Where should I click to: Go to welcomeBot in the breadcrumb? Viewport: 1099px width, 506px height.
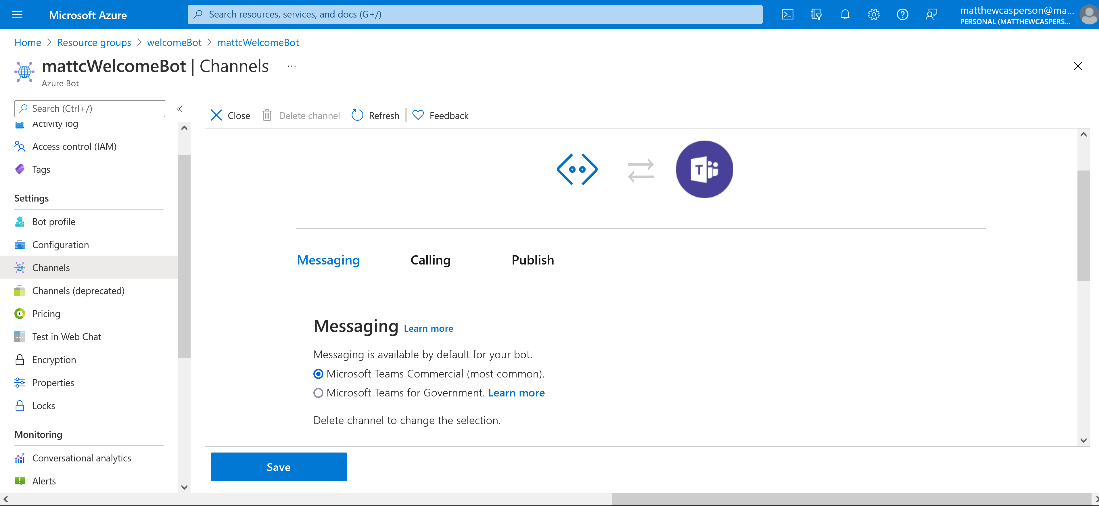(175, 43)
